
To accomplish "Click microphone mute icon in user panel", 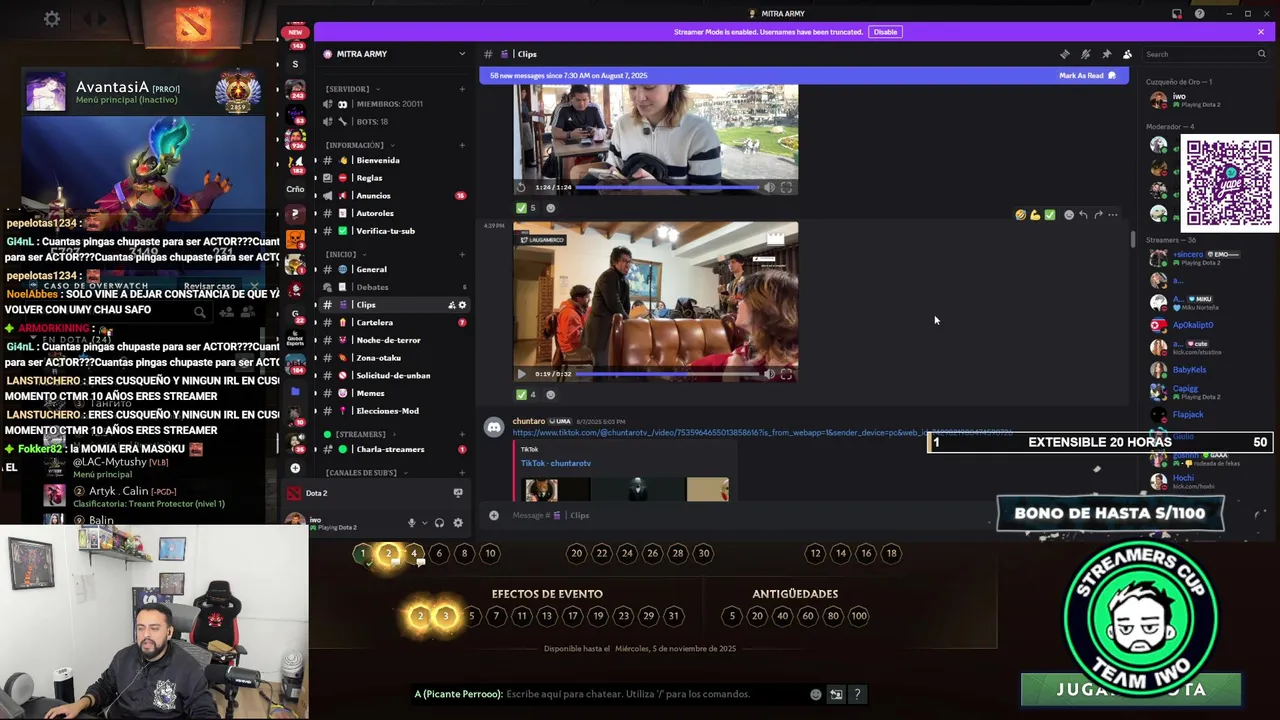I will pos(411,523).
